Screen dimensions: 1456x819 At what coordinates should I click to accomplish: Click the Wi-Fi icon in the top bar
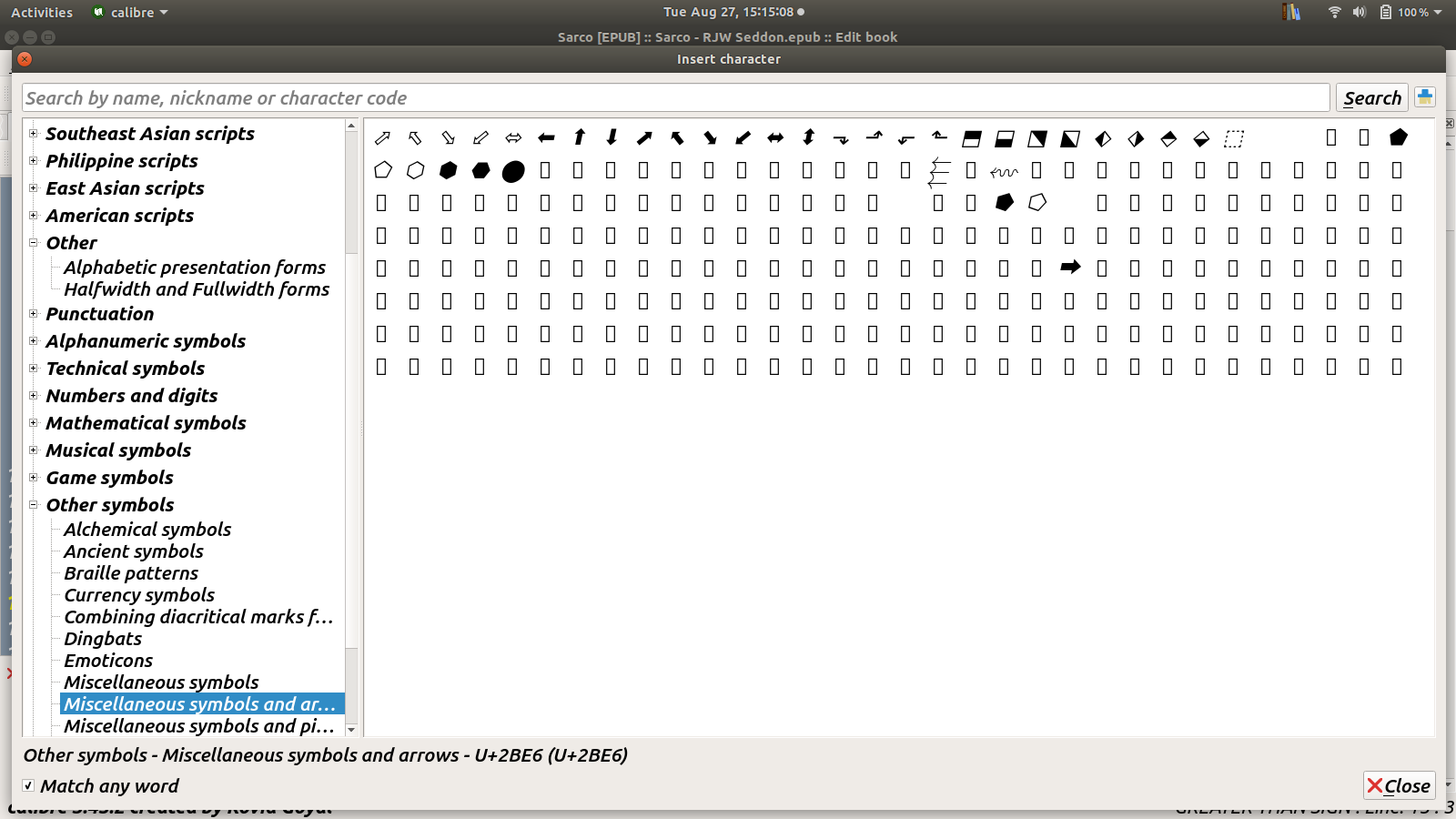[1335, 12]
